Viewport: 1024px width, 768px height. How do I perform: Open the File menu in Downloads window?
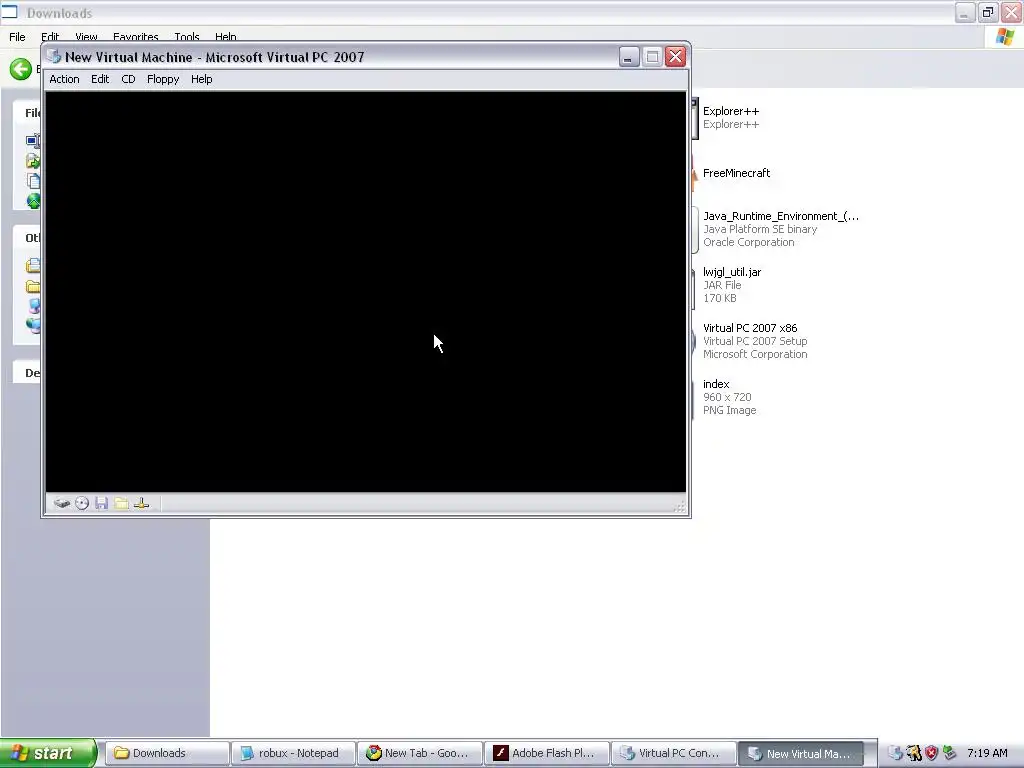pyautogui.click(x=17, y=37)
